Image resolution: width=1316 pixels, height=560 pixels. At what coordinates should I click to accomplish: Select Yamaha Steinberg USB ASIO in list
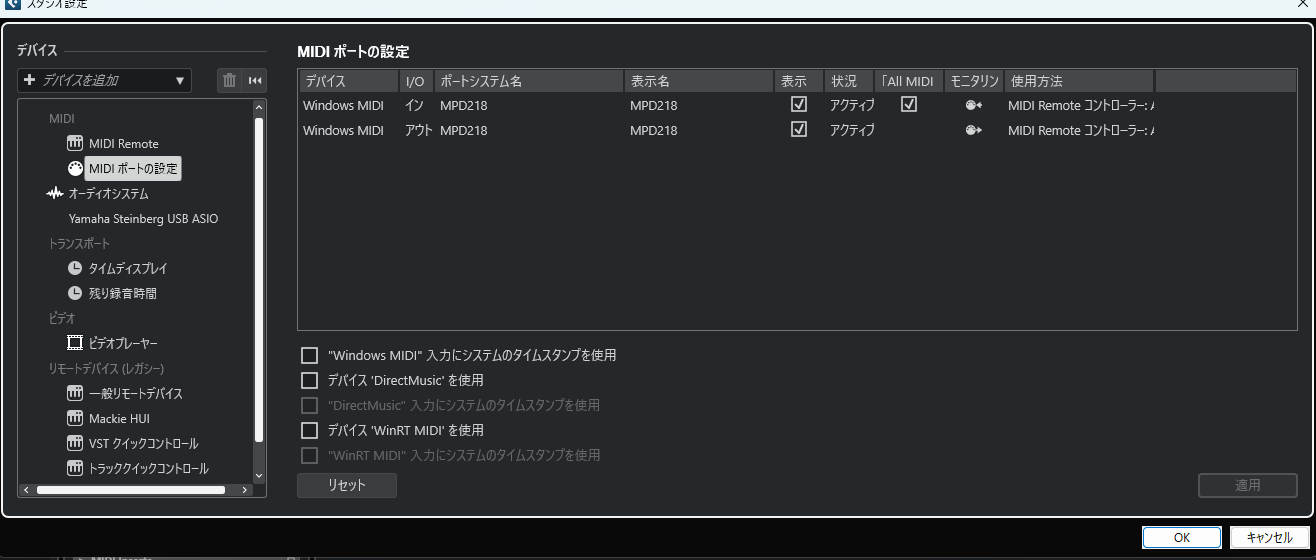(x=143, y=218)
